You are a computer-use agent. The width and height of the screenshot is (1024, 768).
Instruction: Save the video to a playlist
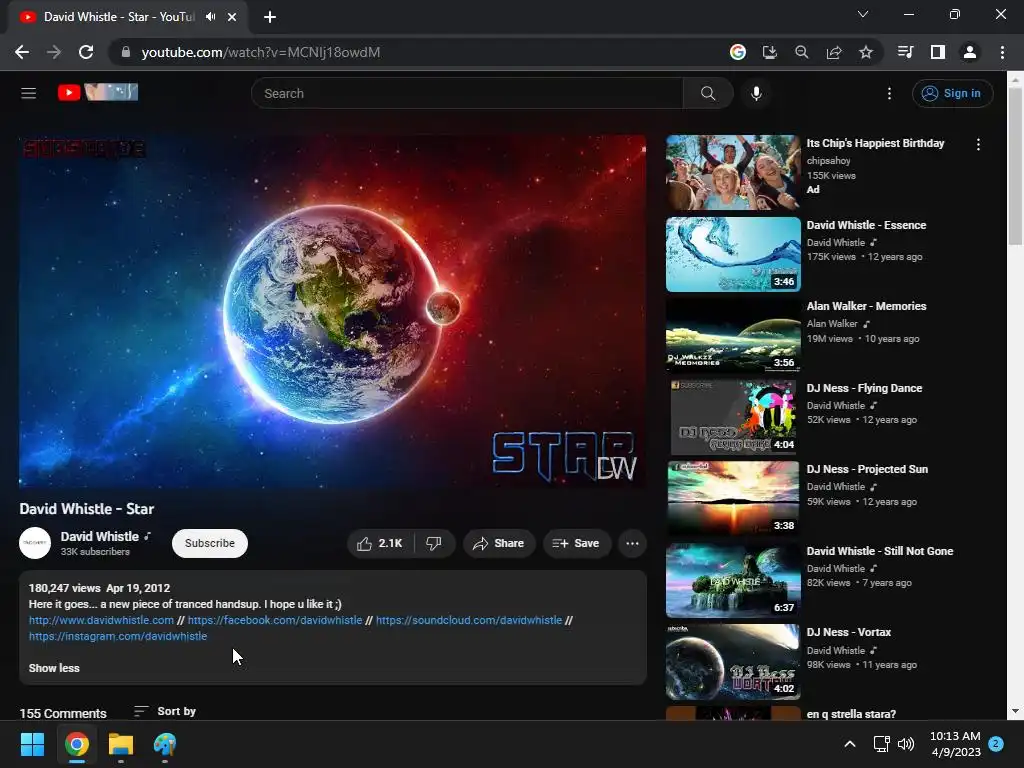pos(576,543)
